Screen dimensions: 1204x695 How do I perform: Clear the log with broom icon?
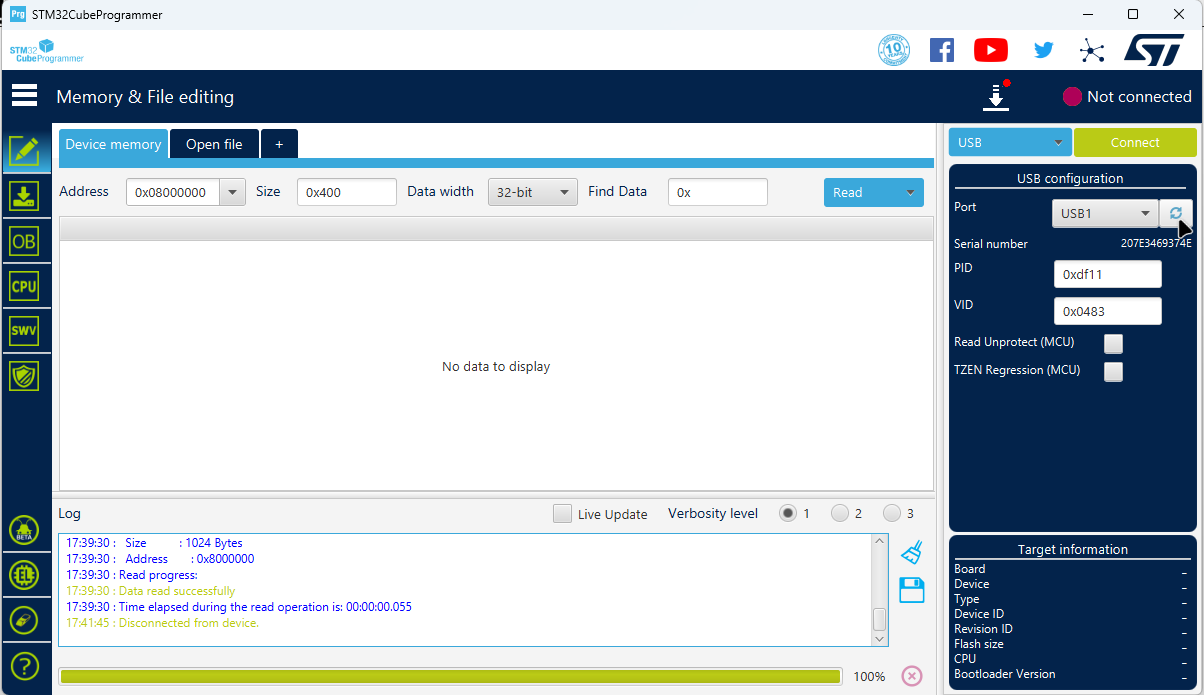click(x=911, y=551)
